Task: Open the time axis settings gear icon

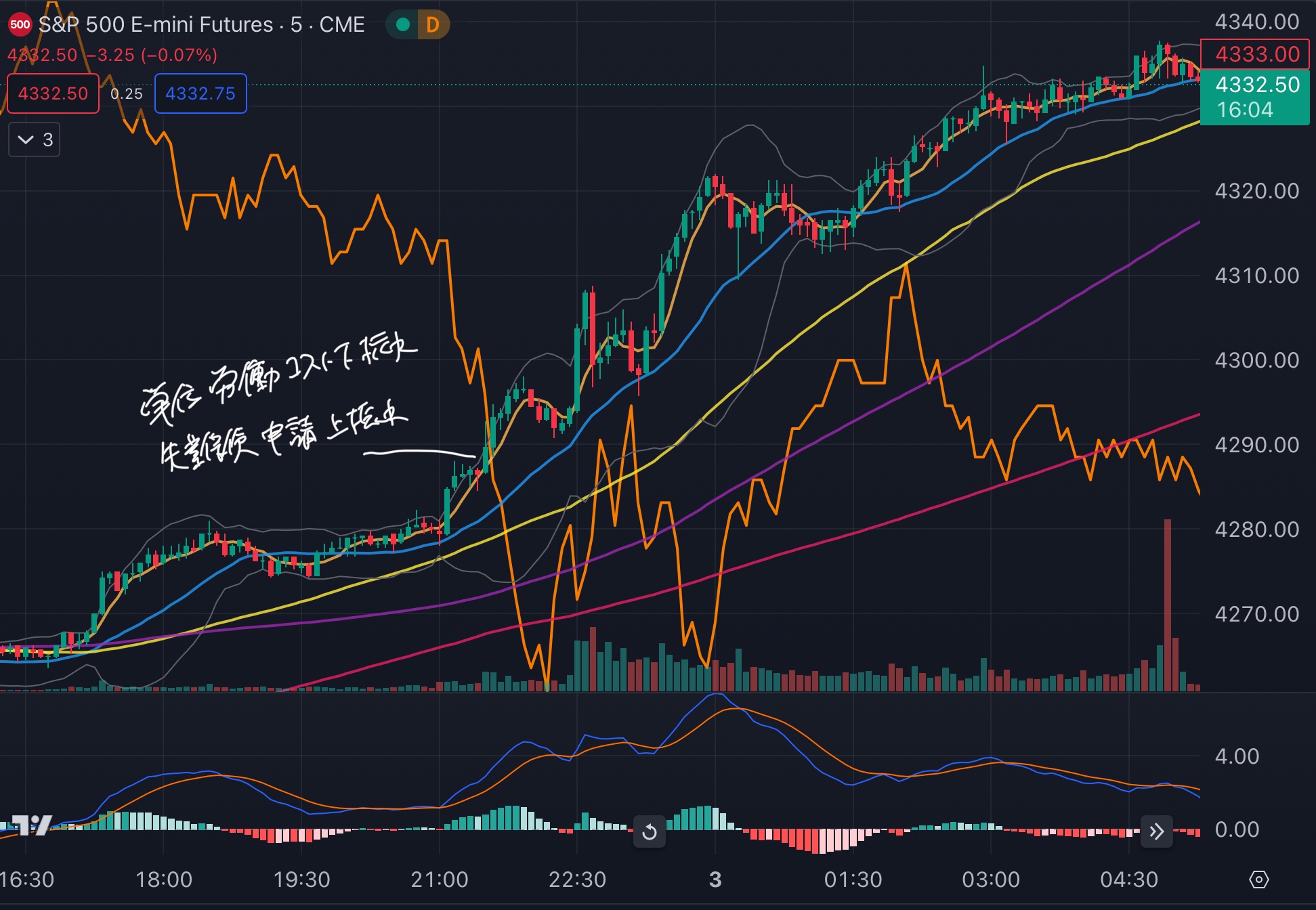Action: point(1258,880)
